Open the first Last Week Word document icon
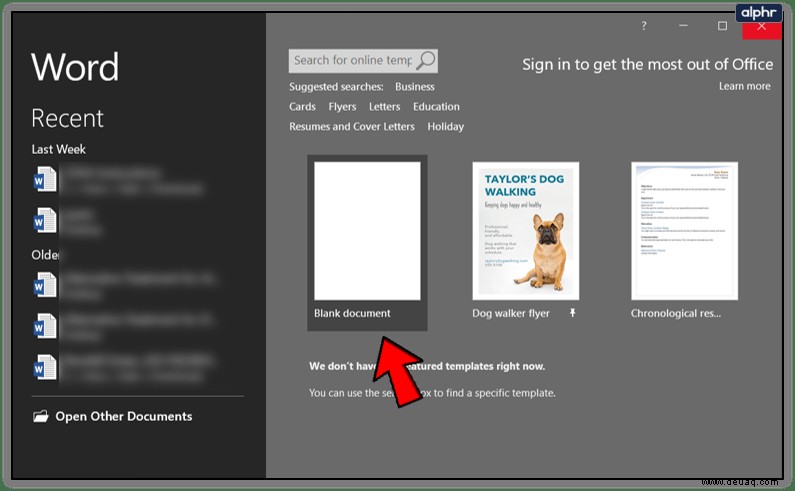The width and height of the screenshot is (795, 491). 45,179
